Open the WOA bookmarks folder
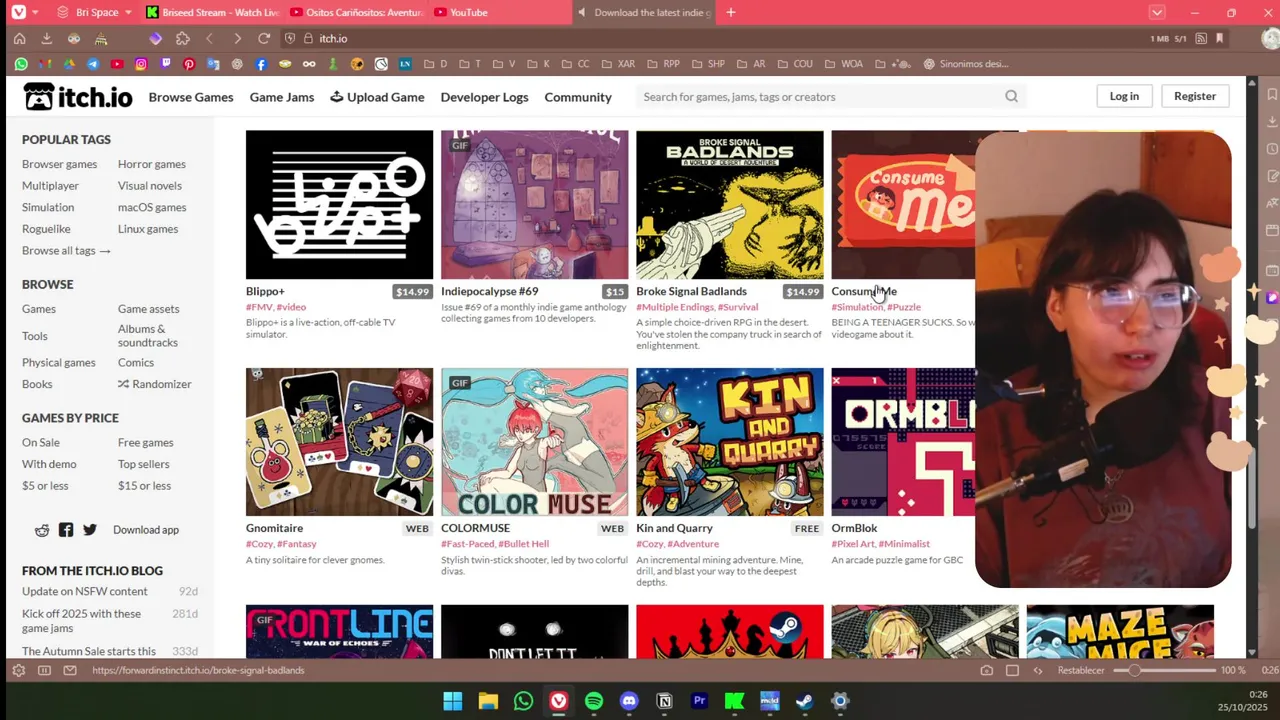This screenshot has height=720, width=1280. (x=843, y=64)
